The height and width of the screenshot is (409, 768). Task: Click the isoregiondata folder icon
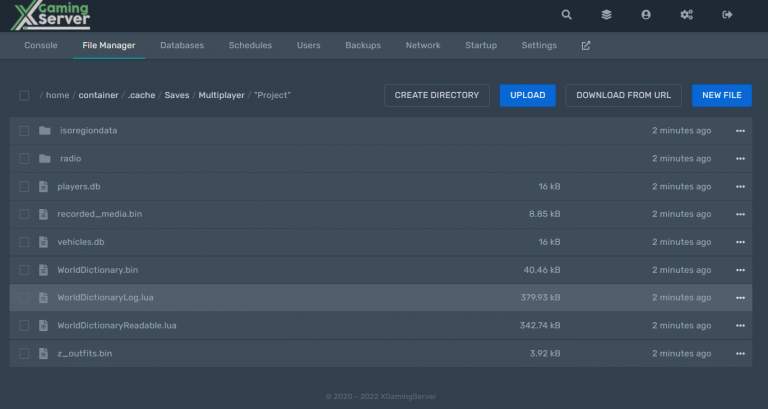tap(44, 131)
